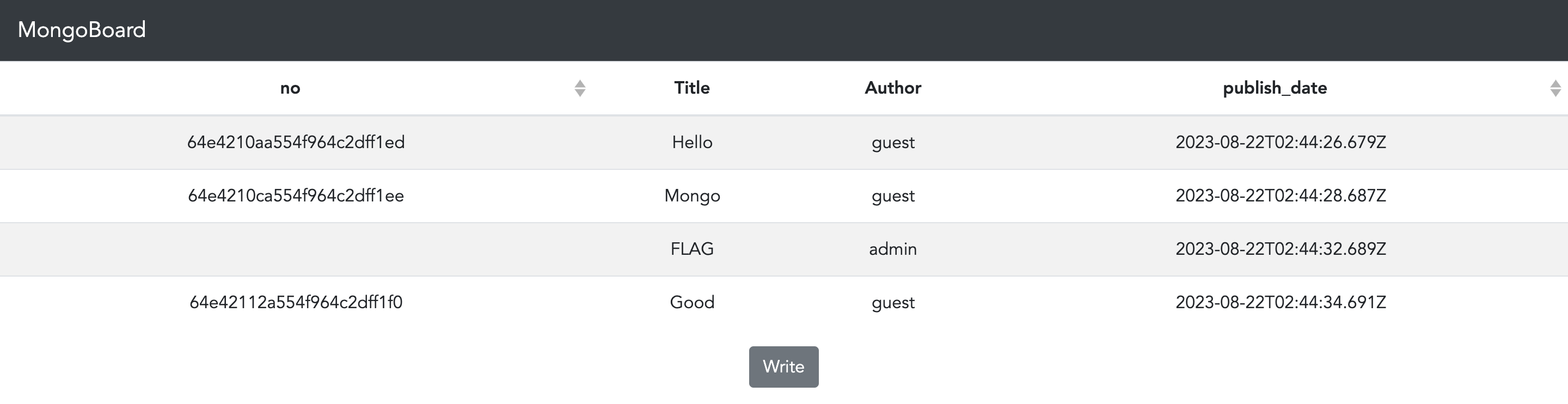Click the no column header label

tap(290, 88)
